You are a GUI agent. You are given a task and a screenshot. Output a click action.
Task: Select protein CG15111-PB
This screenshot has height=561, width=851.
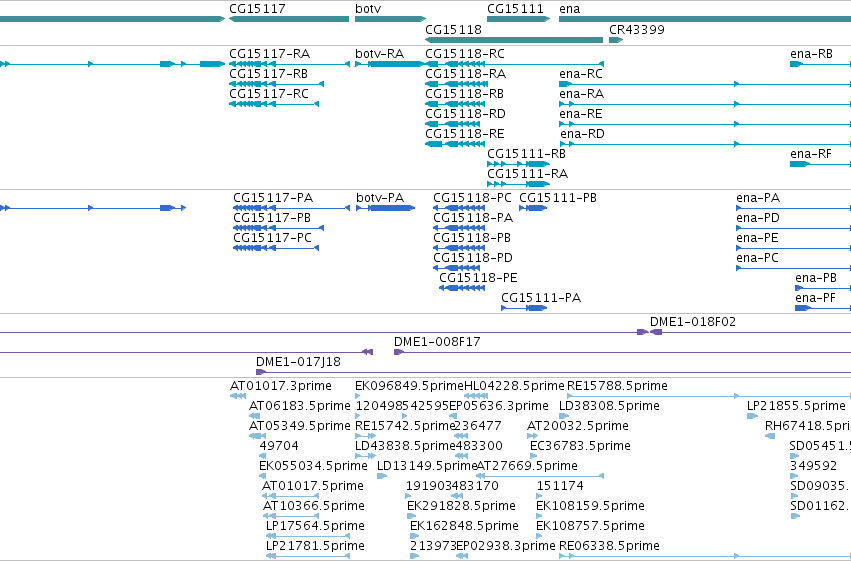(558, 198)
